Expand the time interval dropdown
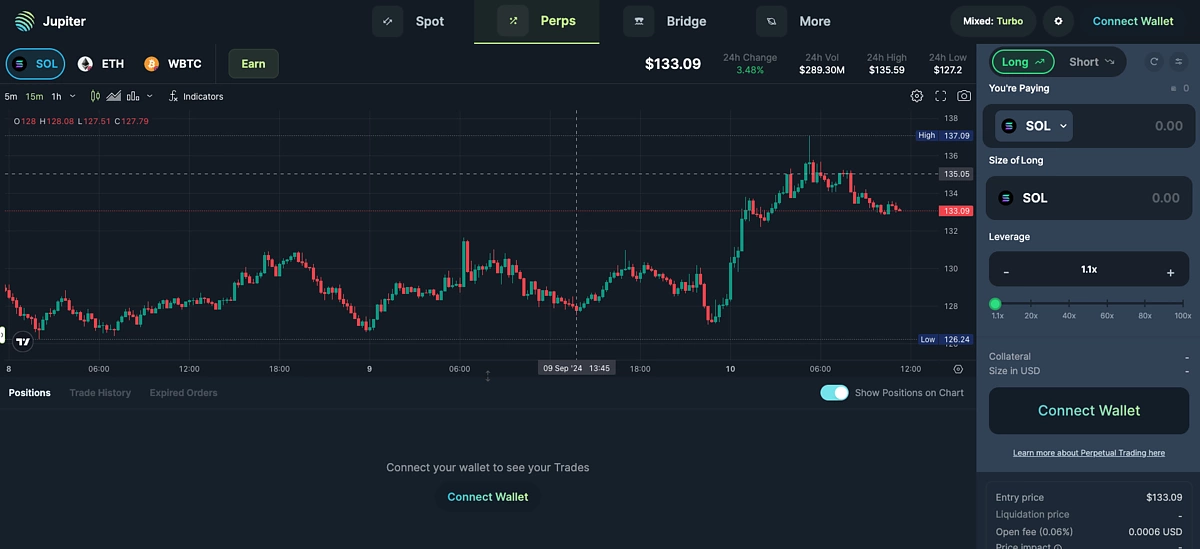This screenshot has width=1200, height=549. (74, 97)
